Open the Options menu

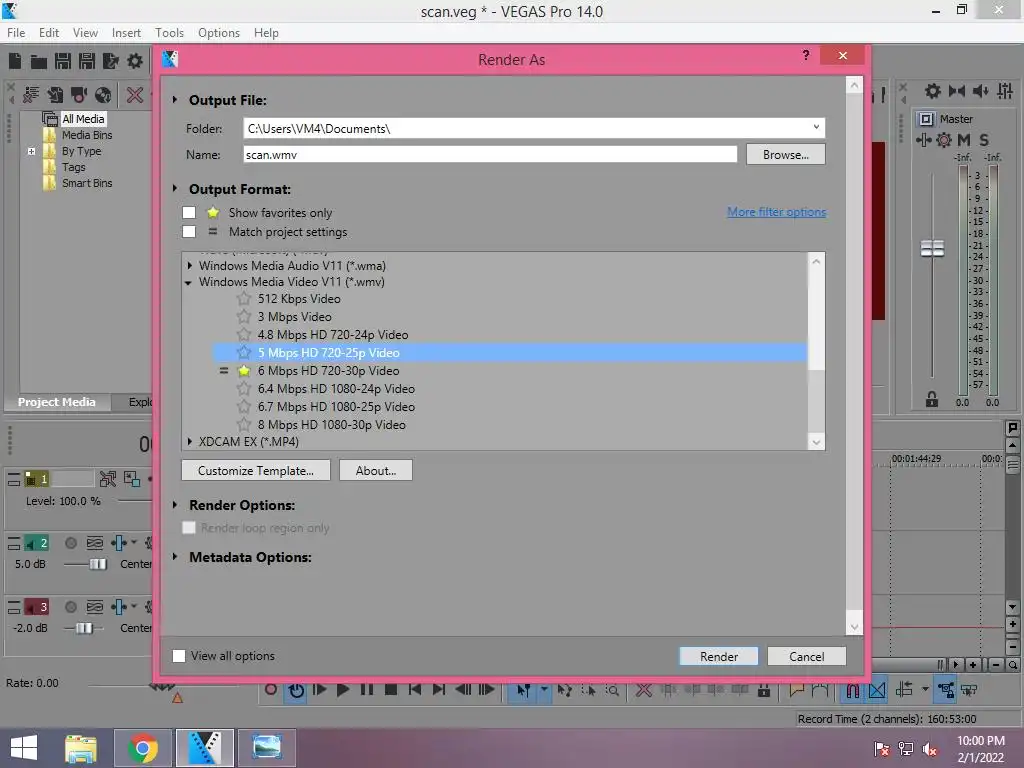tap(219, 33)
